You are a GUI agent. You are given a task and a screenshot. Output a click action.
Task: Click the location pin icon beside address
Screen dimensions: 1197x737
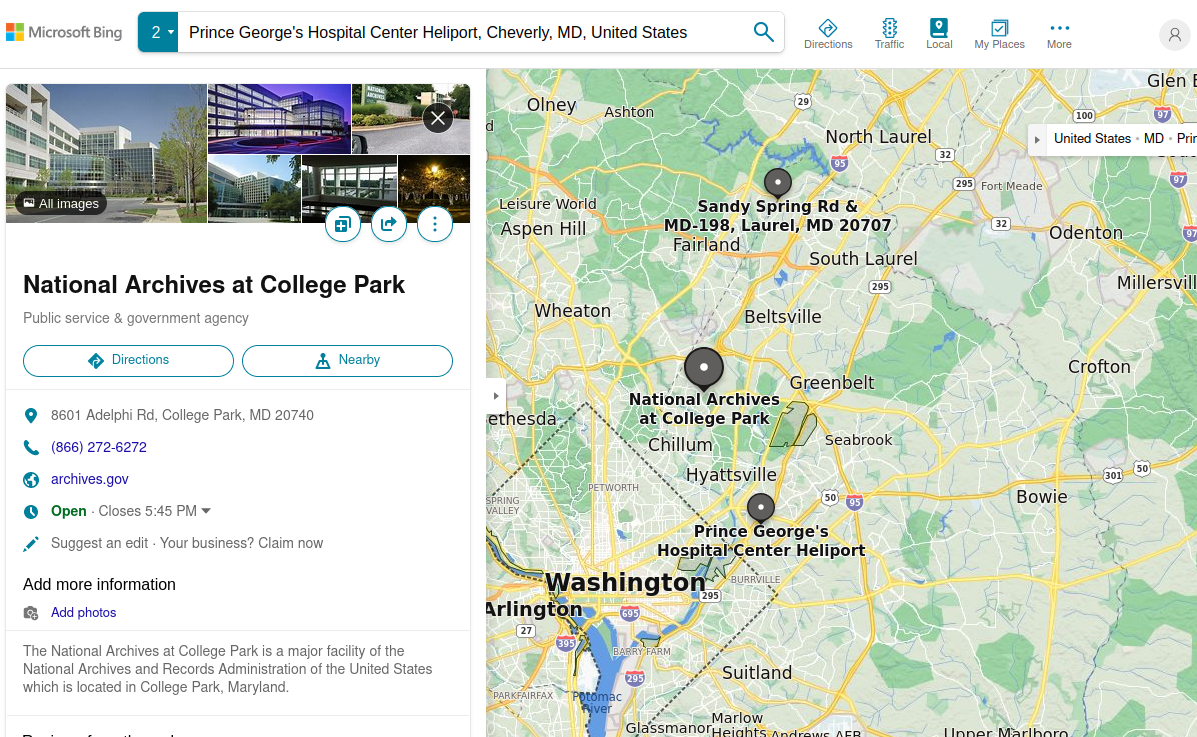31,415
